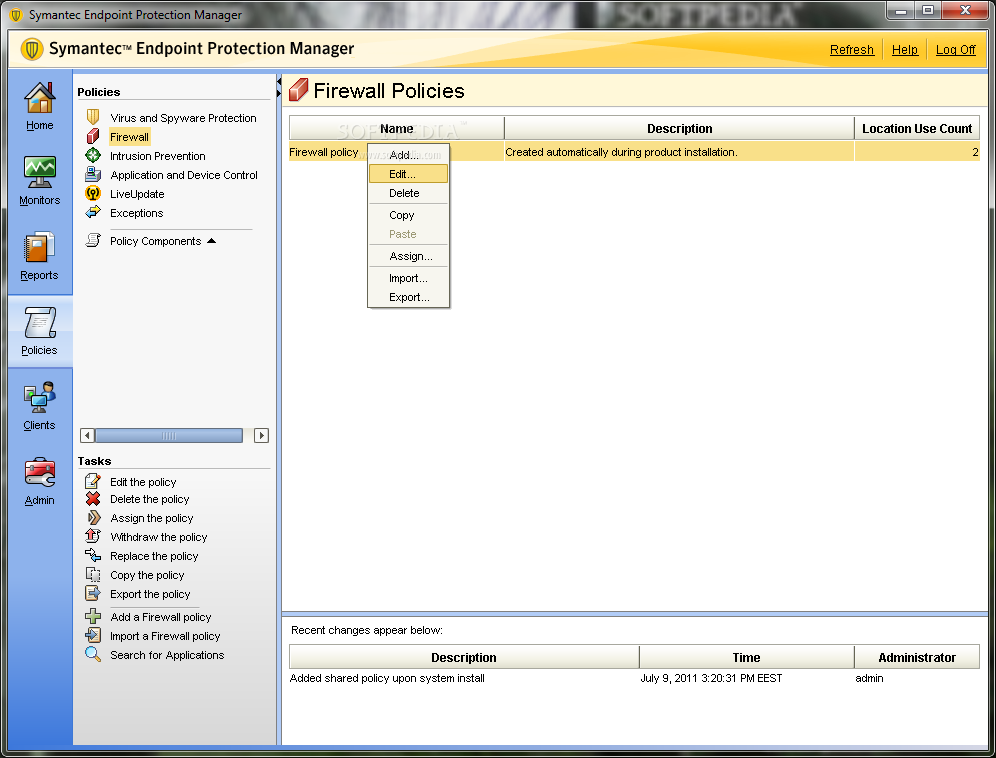
Task: Click the Replace the policy icon
Action: (93, 555)
